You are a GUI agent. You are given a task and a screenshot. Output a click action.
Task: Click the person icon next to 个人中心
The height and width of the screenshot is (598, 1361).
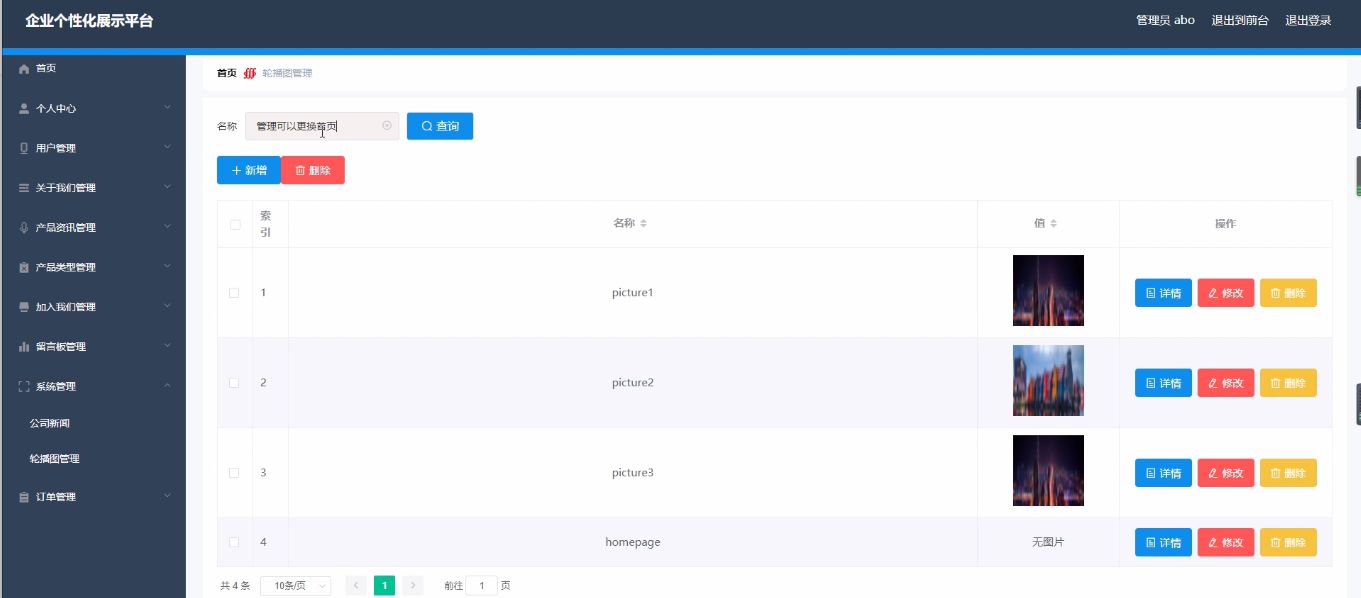pos(24,108)
